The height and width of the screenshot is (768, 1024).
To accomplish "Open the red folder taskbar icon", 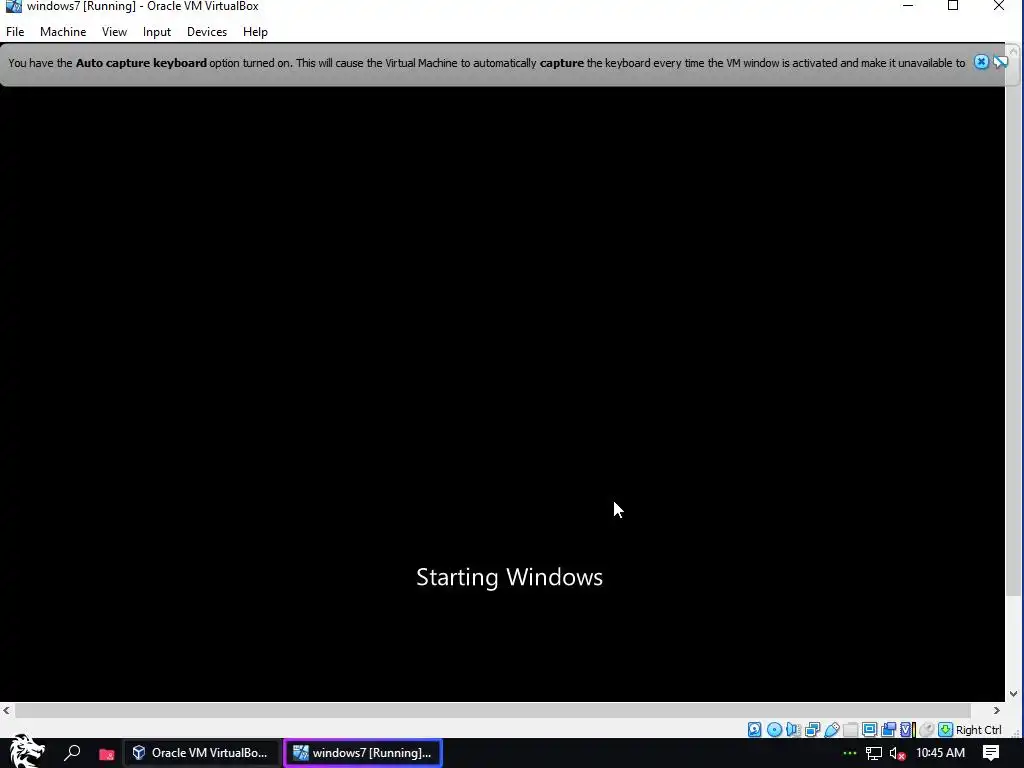I will (106, 754).
